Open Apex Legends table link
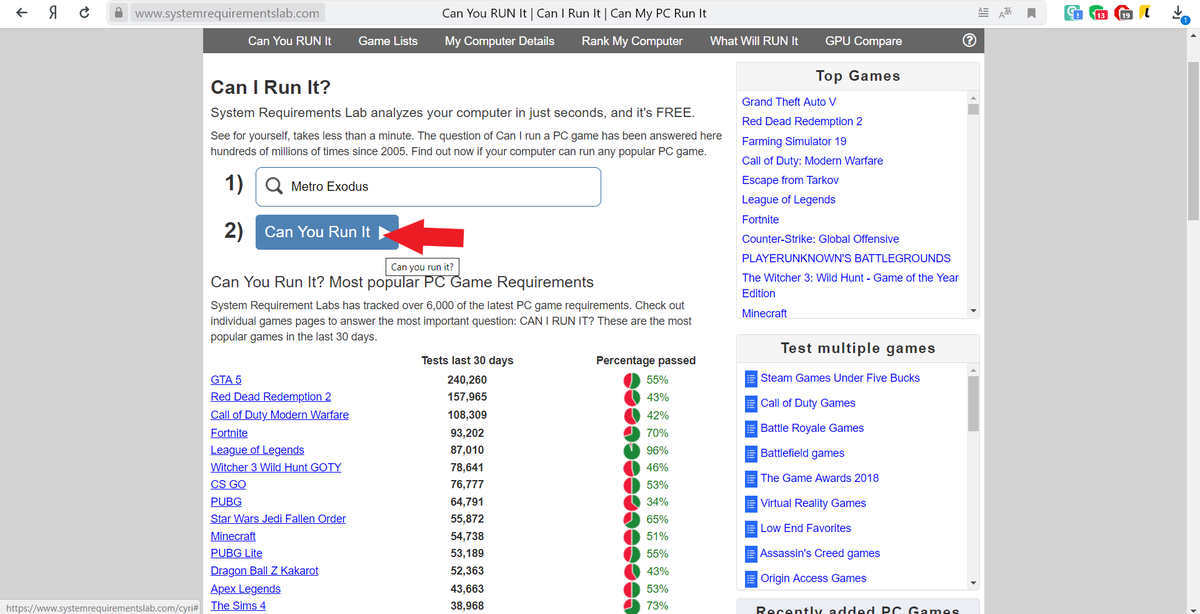This screenshot has width=1200, height=614. coord(246,589)
